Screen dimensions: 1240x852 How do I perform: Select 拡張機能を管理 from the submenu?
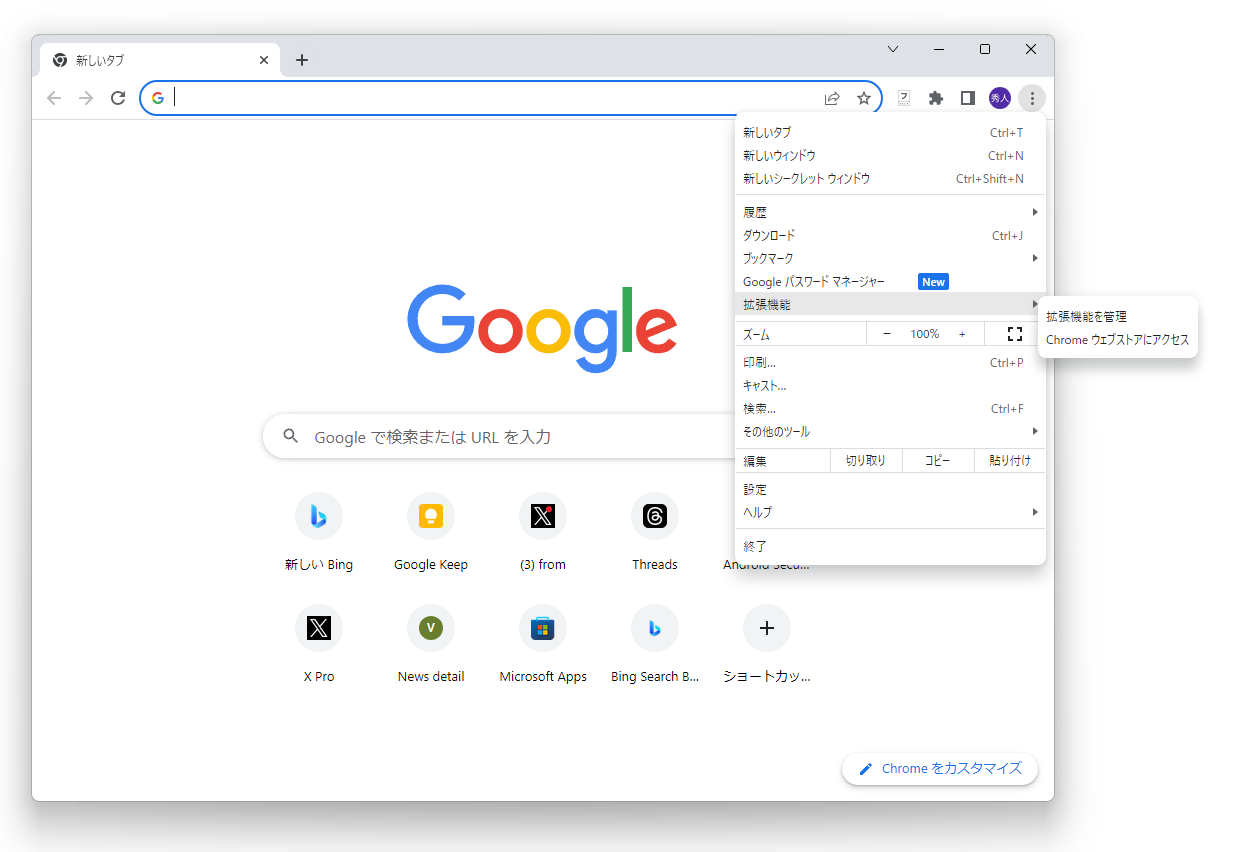tap(1089, 315)
